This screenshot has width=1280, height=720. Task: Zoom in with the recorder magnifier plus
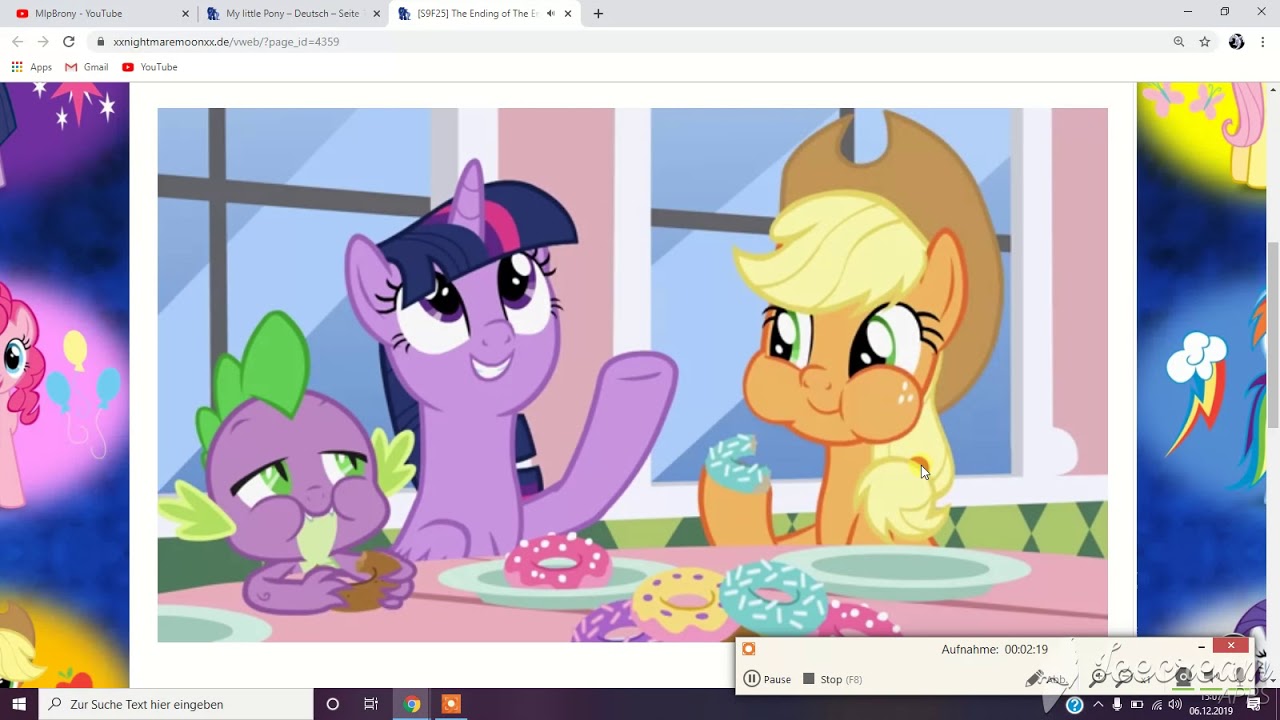[1099, 677]
